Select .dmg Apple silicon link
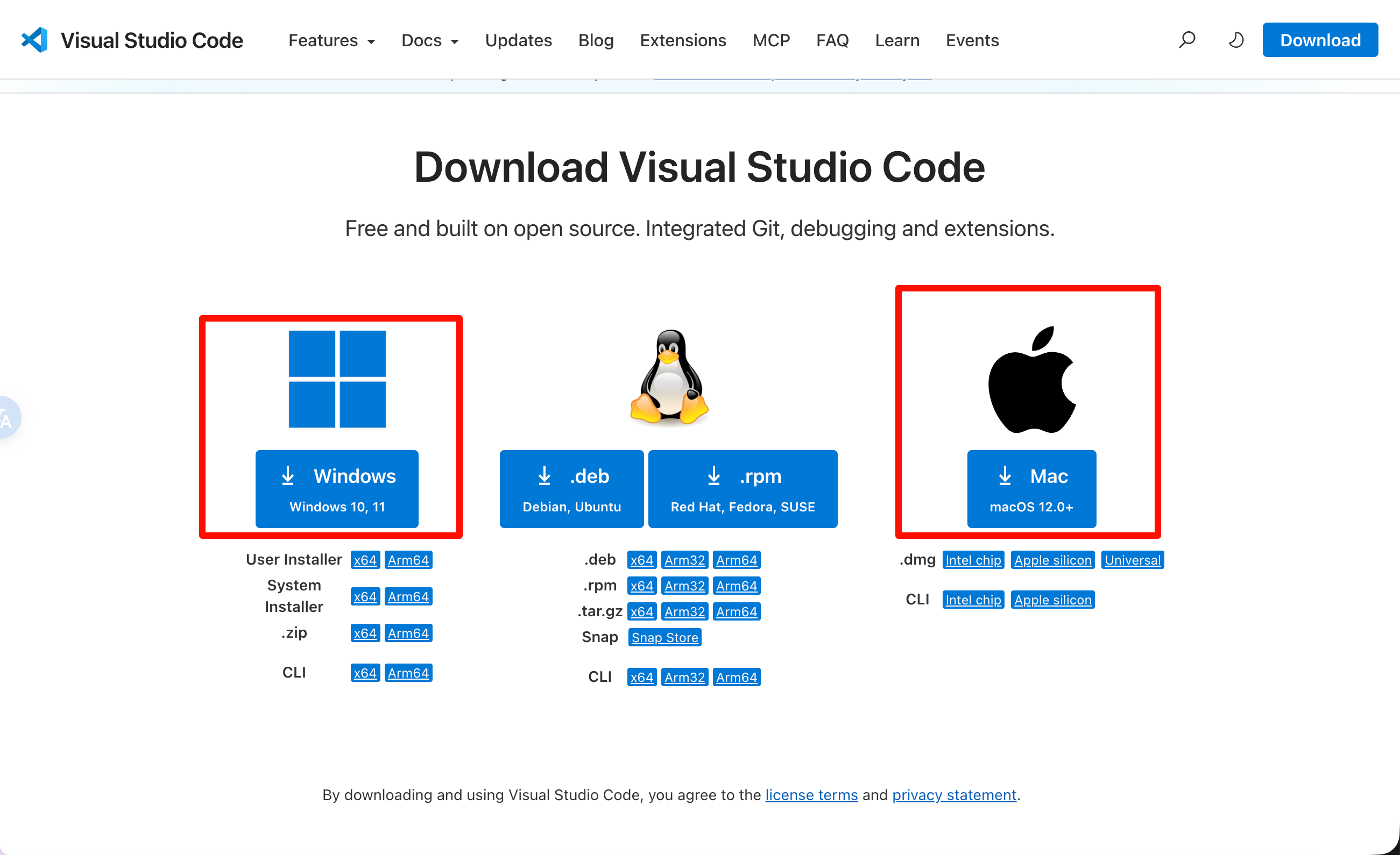 pyautogui.click(x=1053, y=560)
